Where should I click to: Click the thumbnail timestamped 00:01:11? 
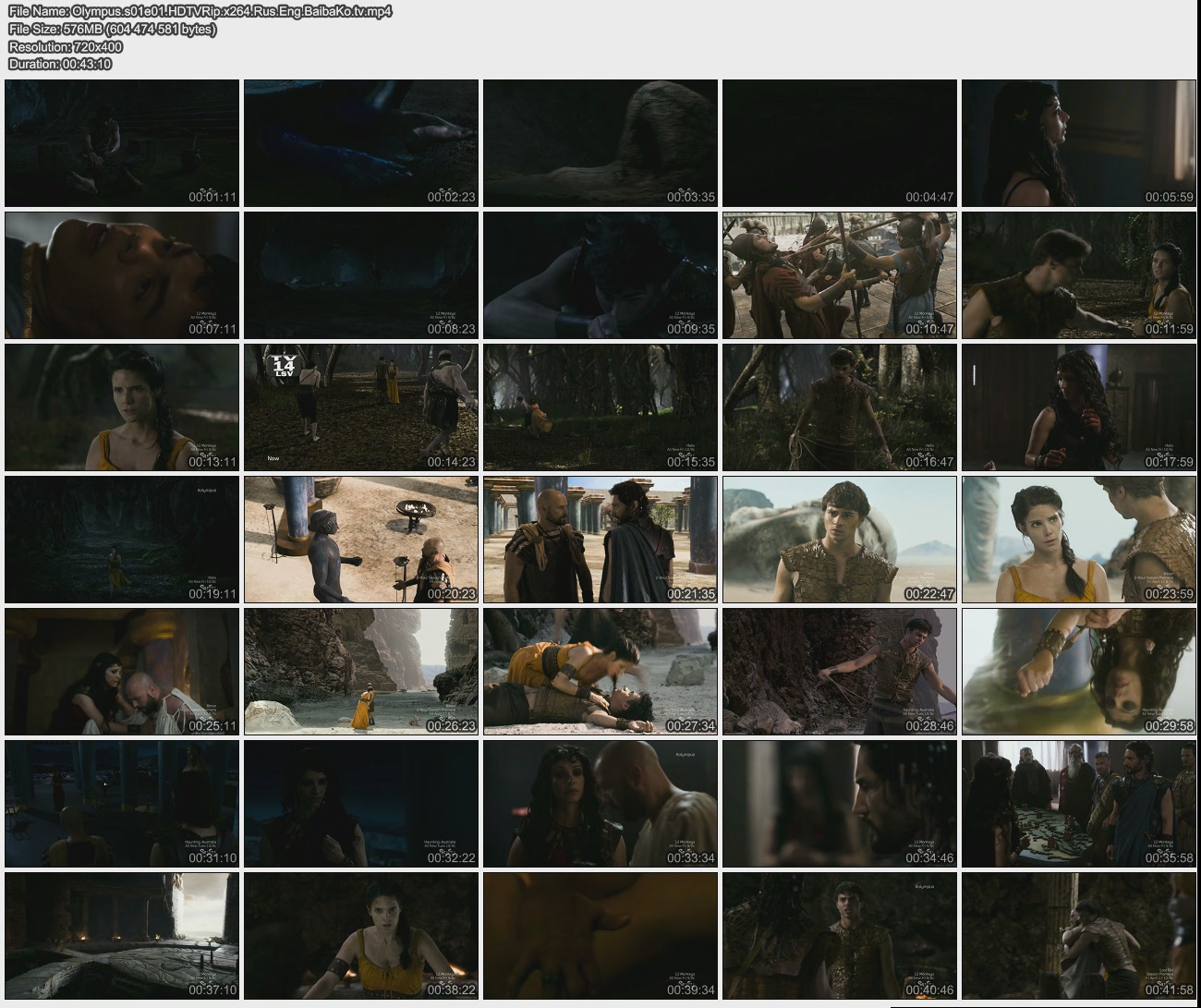tap(122, 143)
